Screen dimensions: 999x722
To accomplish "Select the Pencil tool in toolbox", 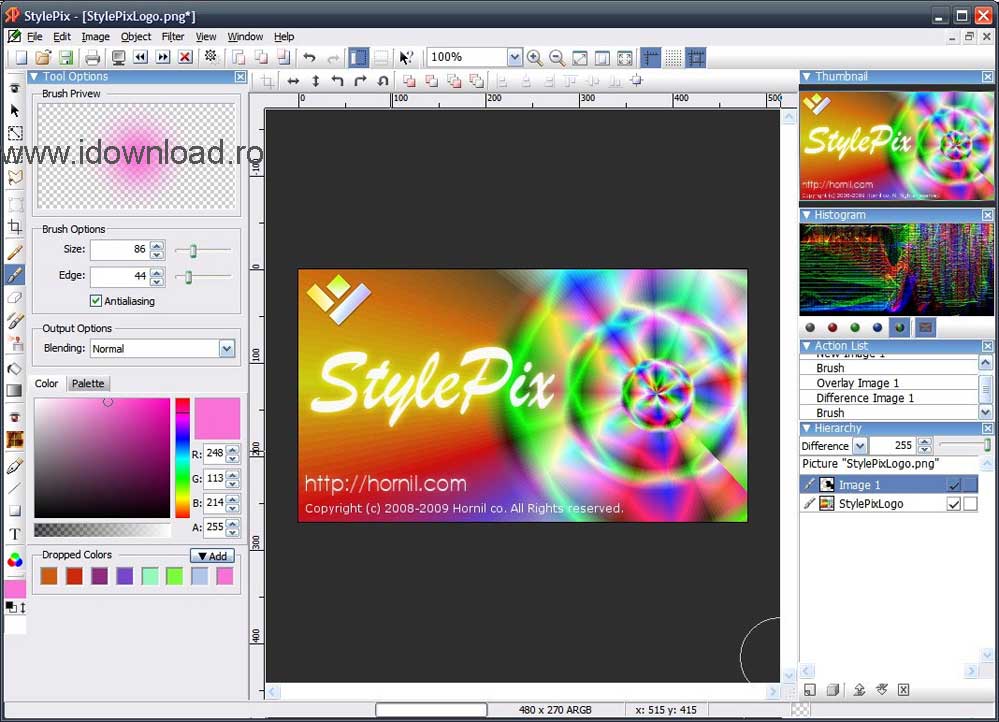I will 15,252.
